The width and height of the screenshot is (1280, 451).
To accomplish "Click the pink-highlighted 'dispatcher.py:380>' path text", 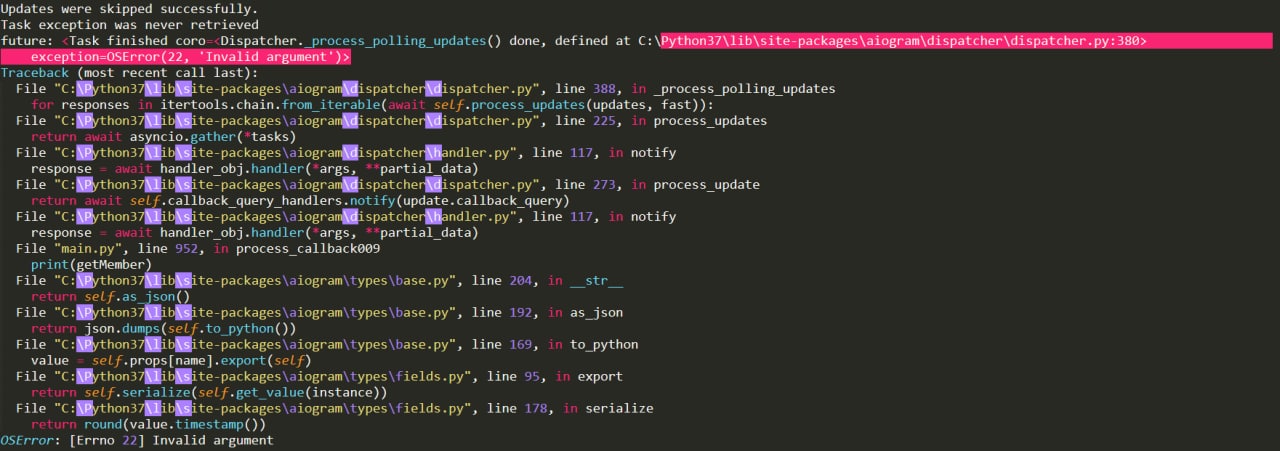I will (1077, 40).
